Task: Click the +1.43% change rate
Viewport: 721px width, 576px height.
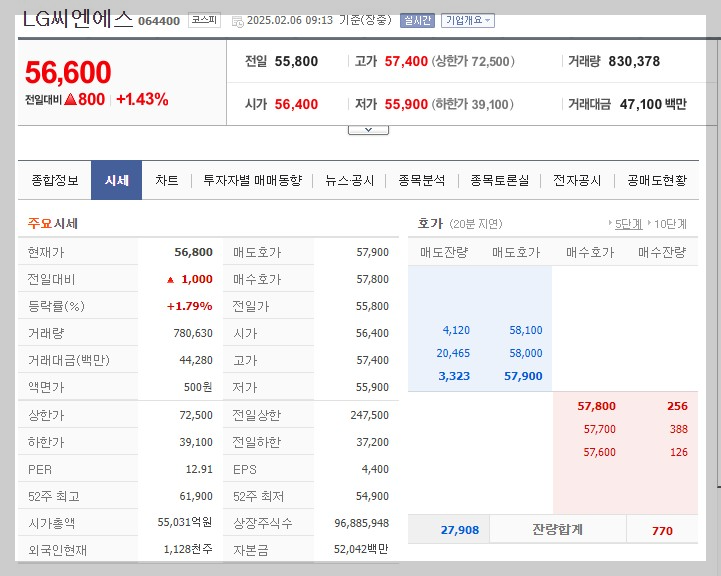Action: (142, 99)
